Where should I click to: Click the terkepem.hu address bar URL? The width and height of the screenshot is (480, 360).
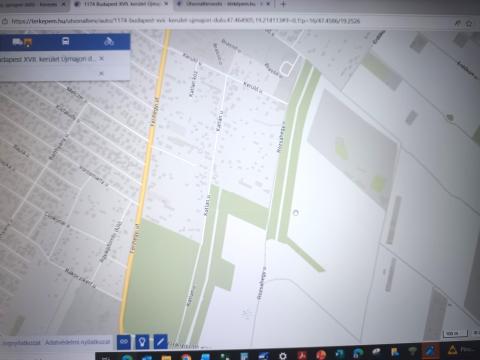click(185, 21)
